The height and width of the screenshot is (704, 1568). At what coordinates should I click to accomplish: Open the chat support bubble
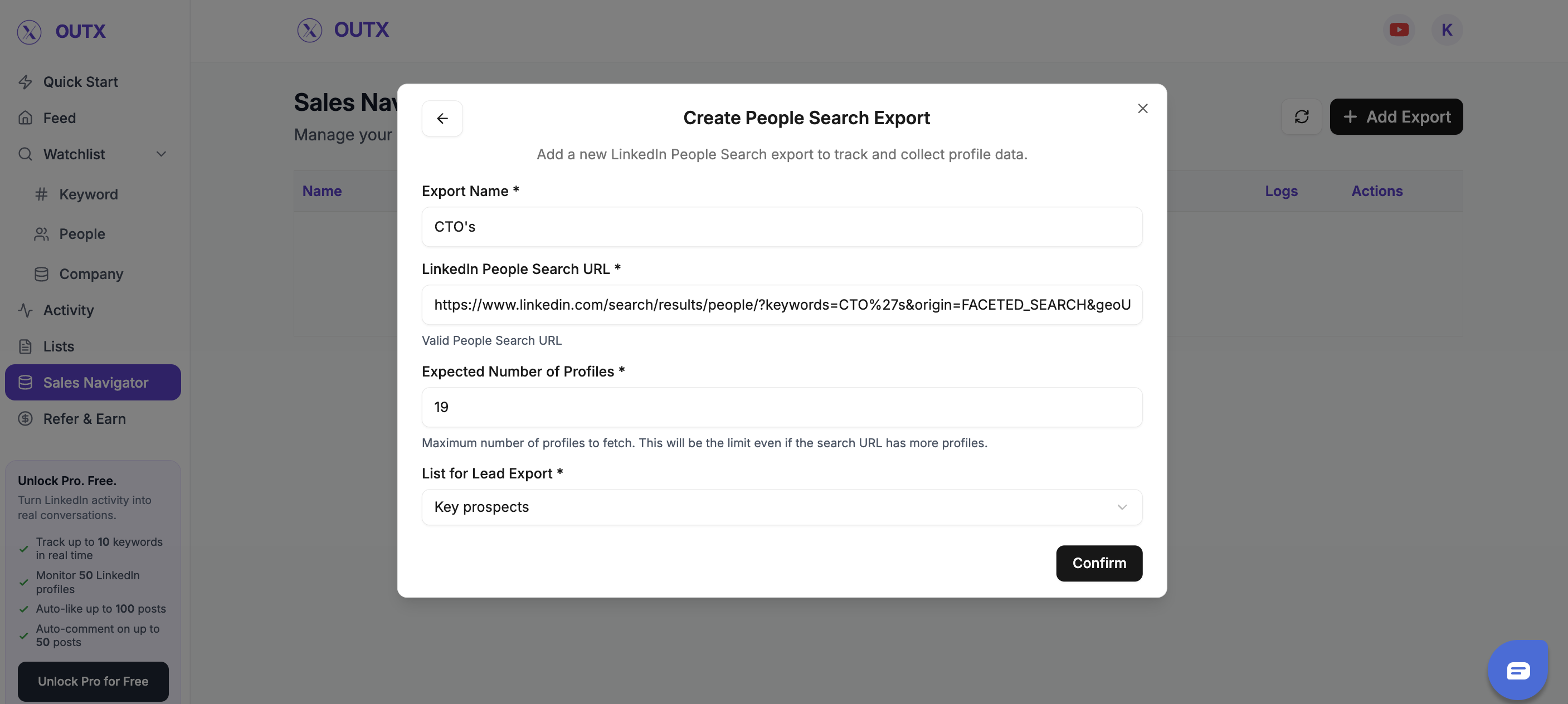[1517, 670]
